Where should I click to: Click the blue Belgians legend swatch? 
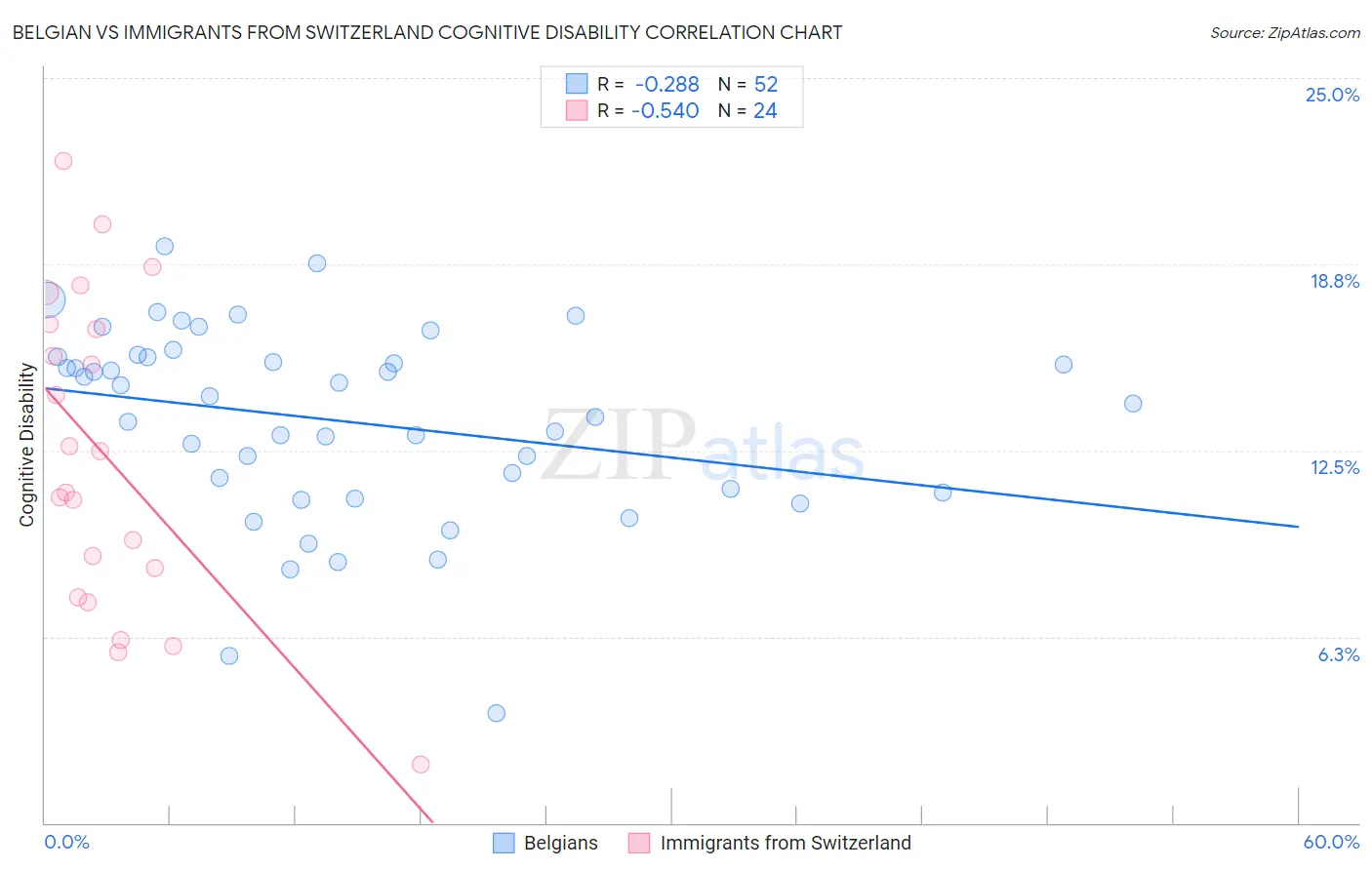[504, 843]
